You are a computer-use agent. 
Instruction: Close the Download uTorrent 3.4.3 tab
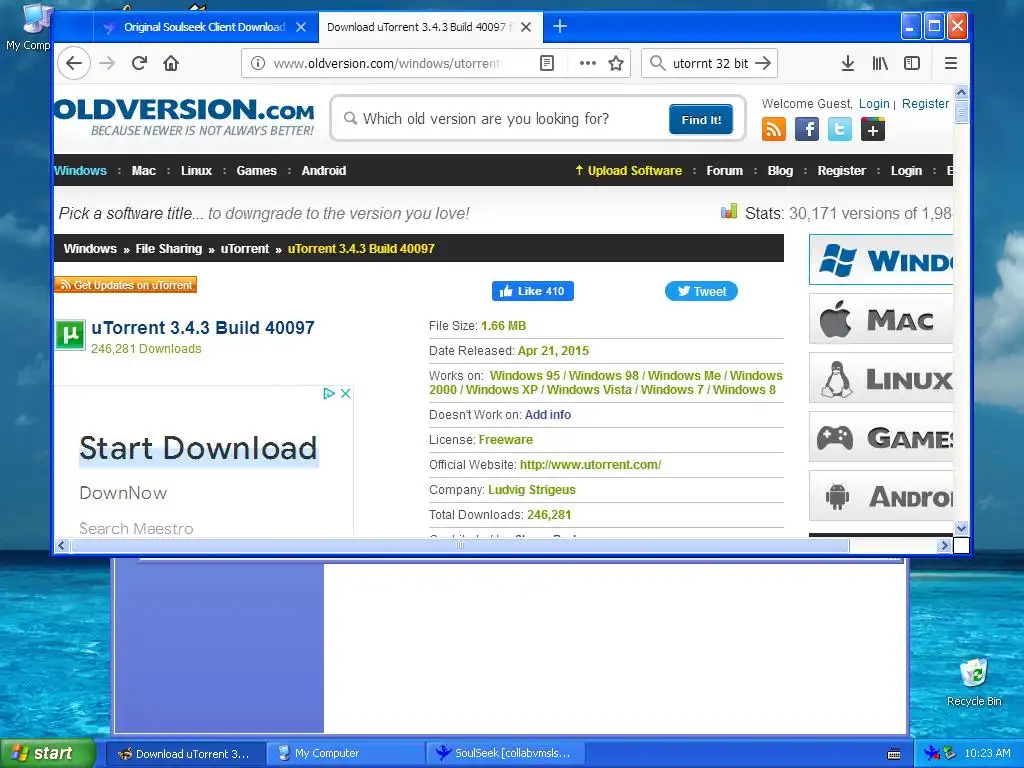click(526, 27)
